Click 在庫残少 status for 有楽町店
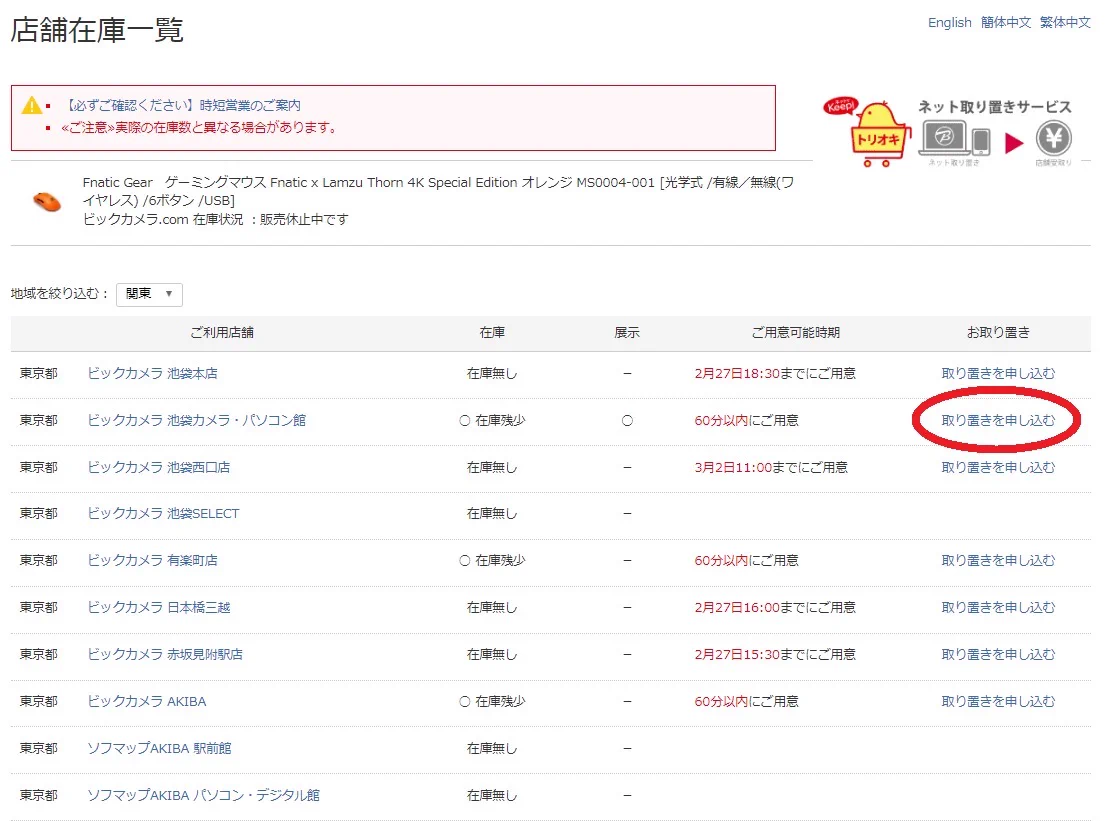This screenshot has width=1119, height=821. pos(492,561)
